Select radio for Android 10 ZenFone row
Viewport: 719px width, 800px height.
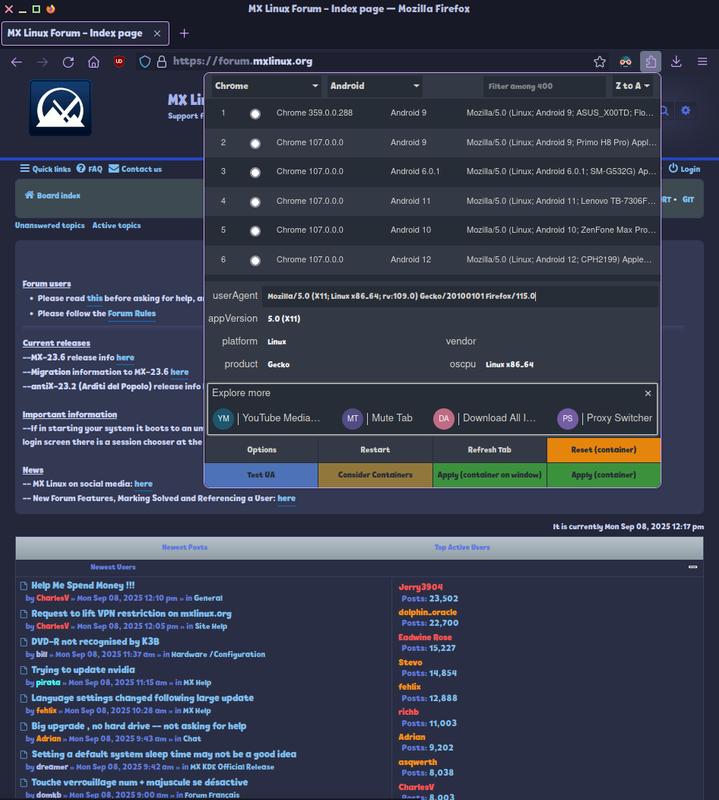click(255, 231)
